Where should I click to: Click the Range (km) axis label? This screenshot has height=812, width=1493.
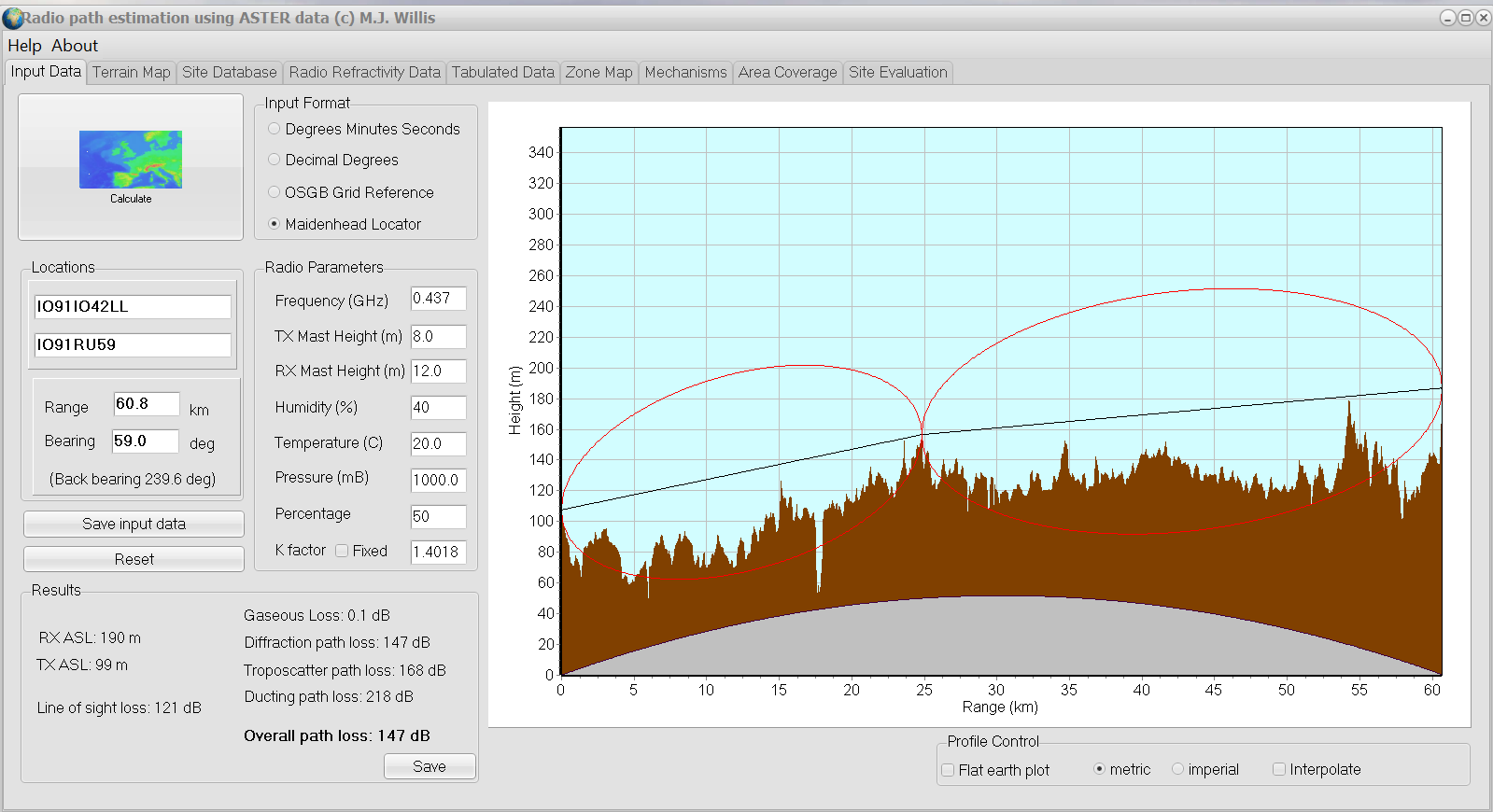(1000, 707)
